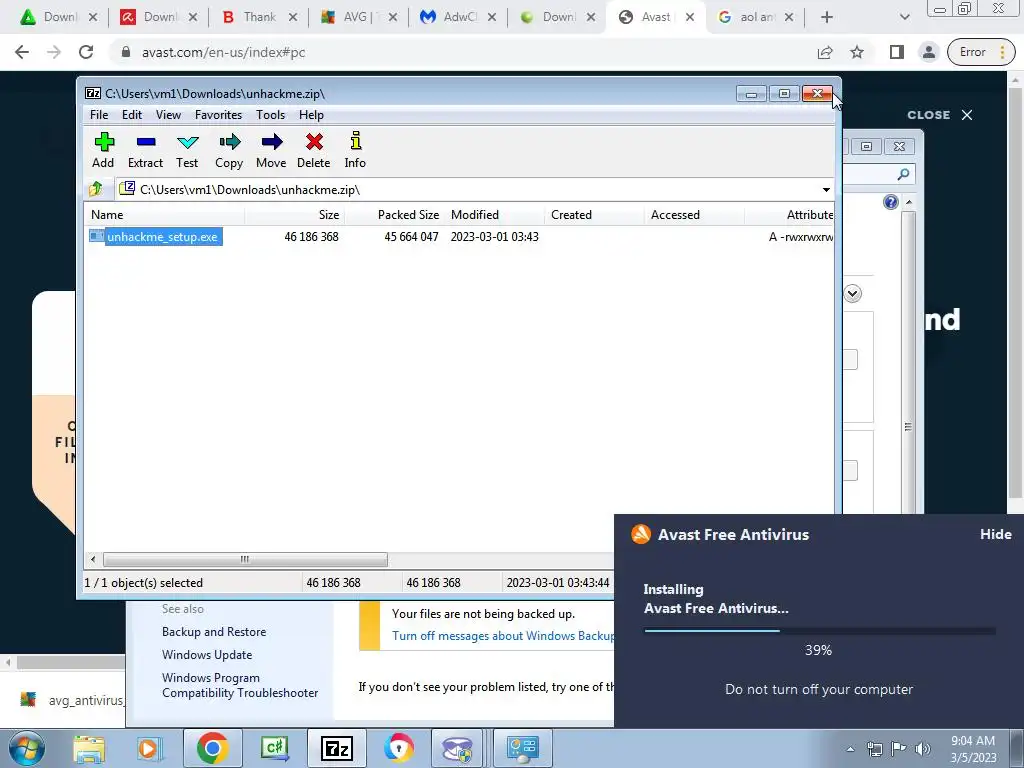
Task: Open the 7-Zip View menu
Action: pyautogui.click(x=168, y=115)
